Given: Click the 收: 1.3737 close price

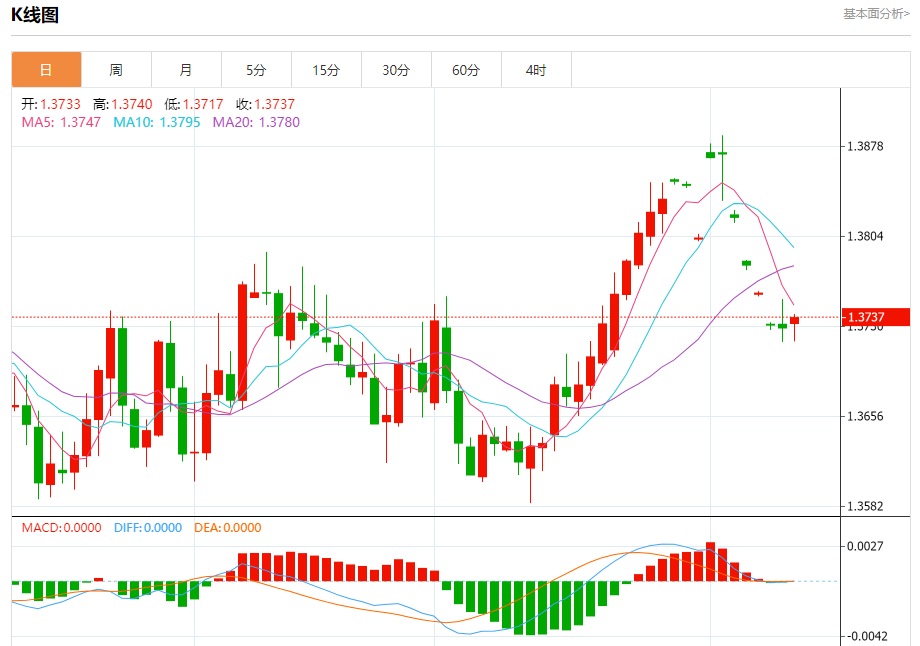Looking at the screenshot, I should [x=265, y=104].
